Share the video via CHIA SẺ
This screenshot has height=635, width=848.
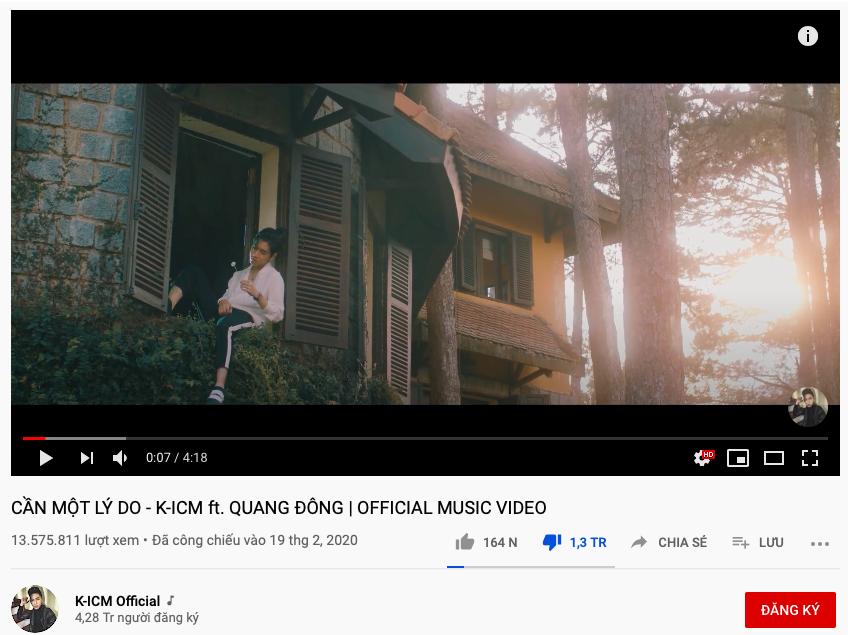point(669,542)
